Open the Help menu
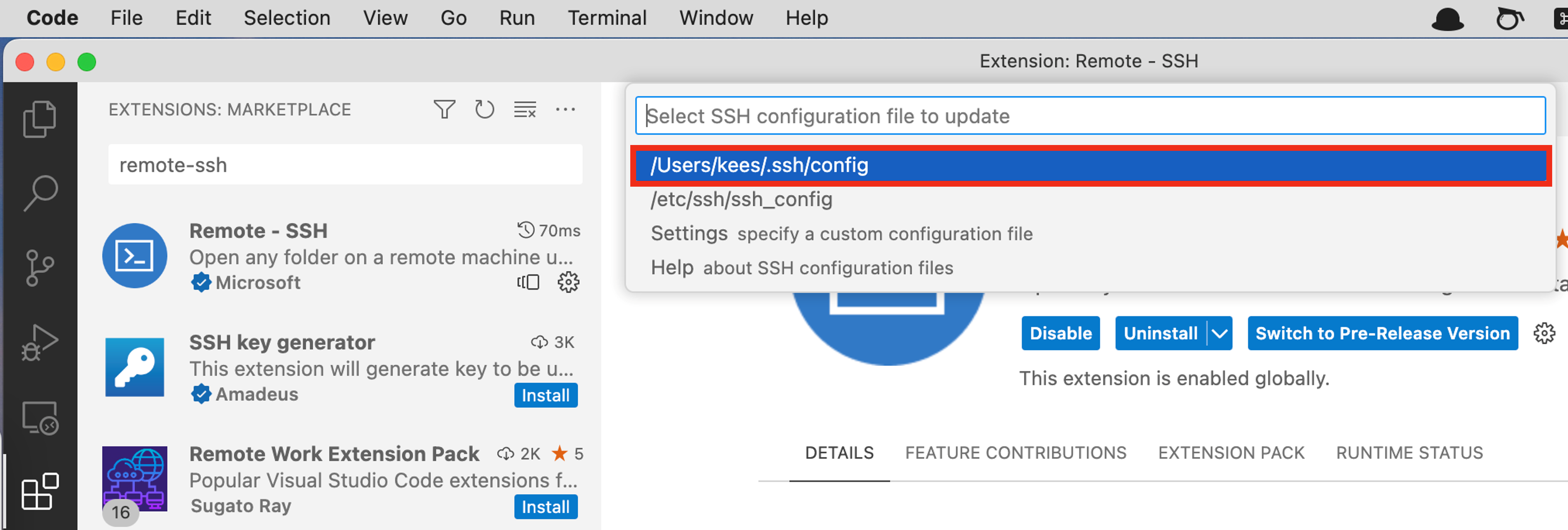 807,18
